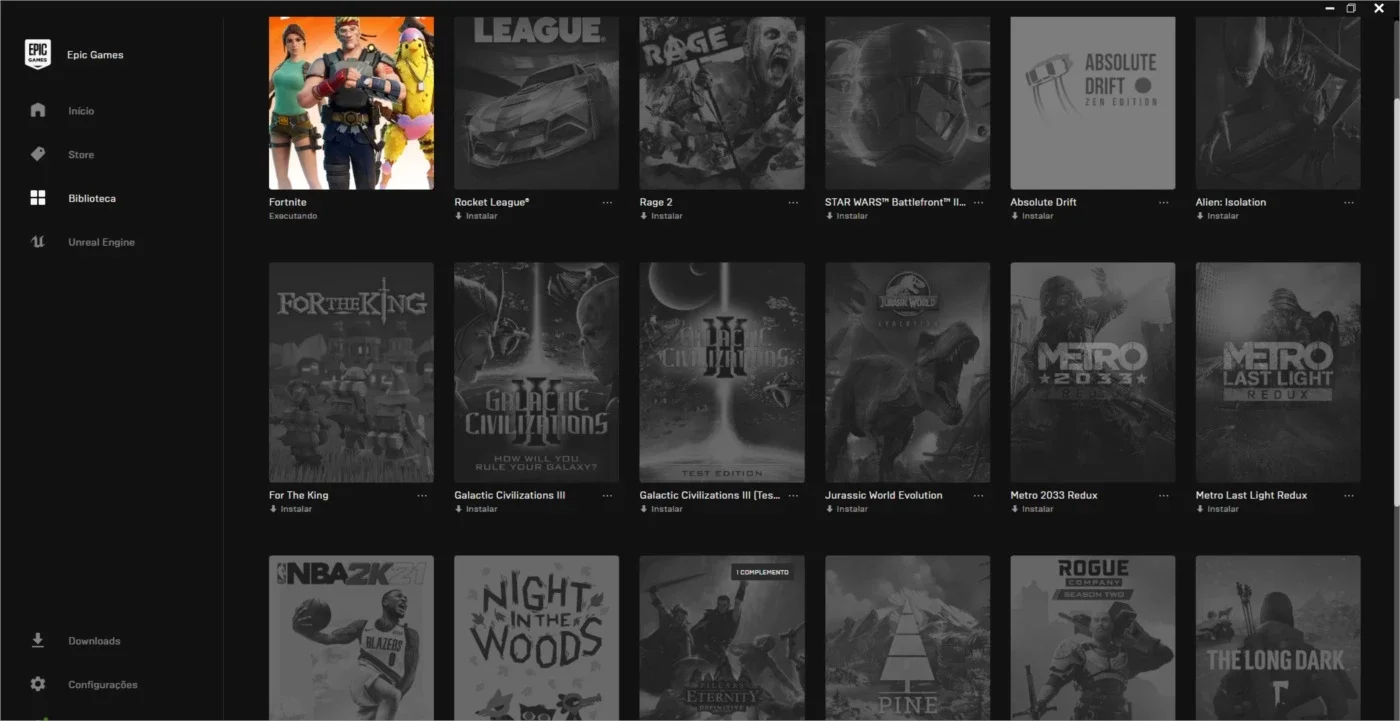Click the Fortnite title text
The image size is (1400, 721).
pyautogui.click(x=288, y=202)
